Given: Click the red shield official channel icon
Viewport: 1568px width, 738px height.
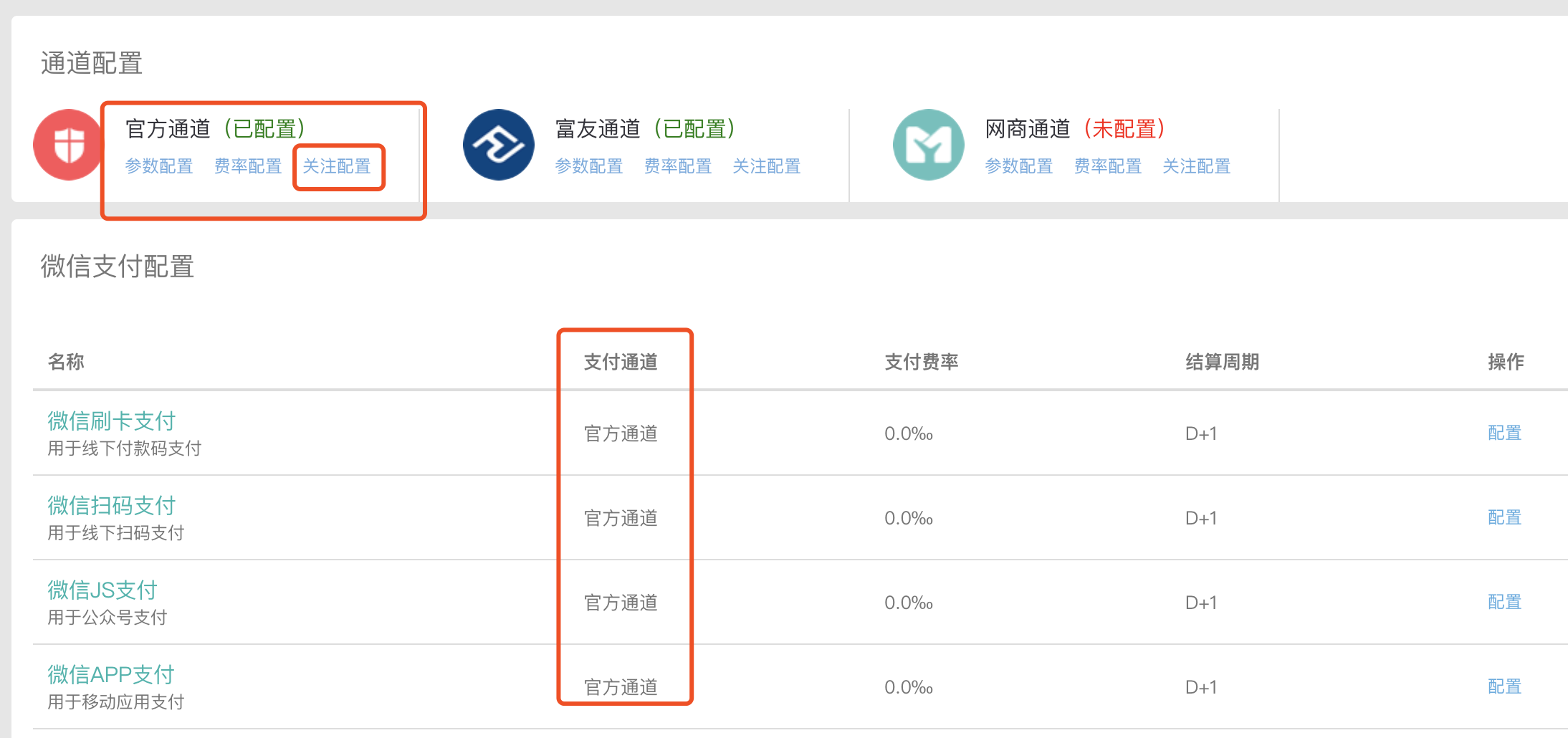Looking at the screenshot, I should click(68, 145).
